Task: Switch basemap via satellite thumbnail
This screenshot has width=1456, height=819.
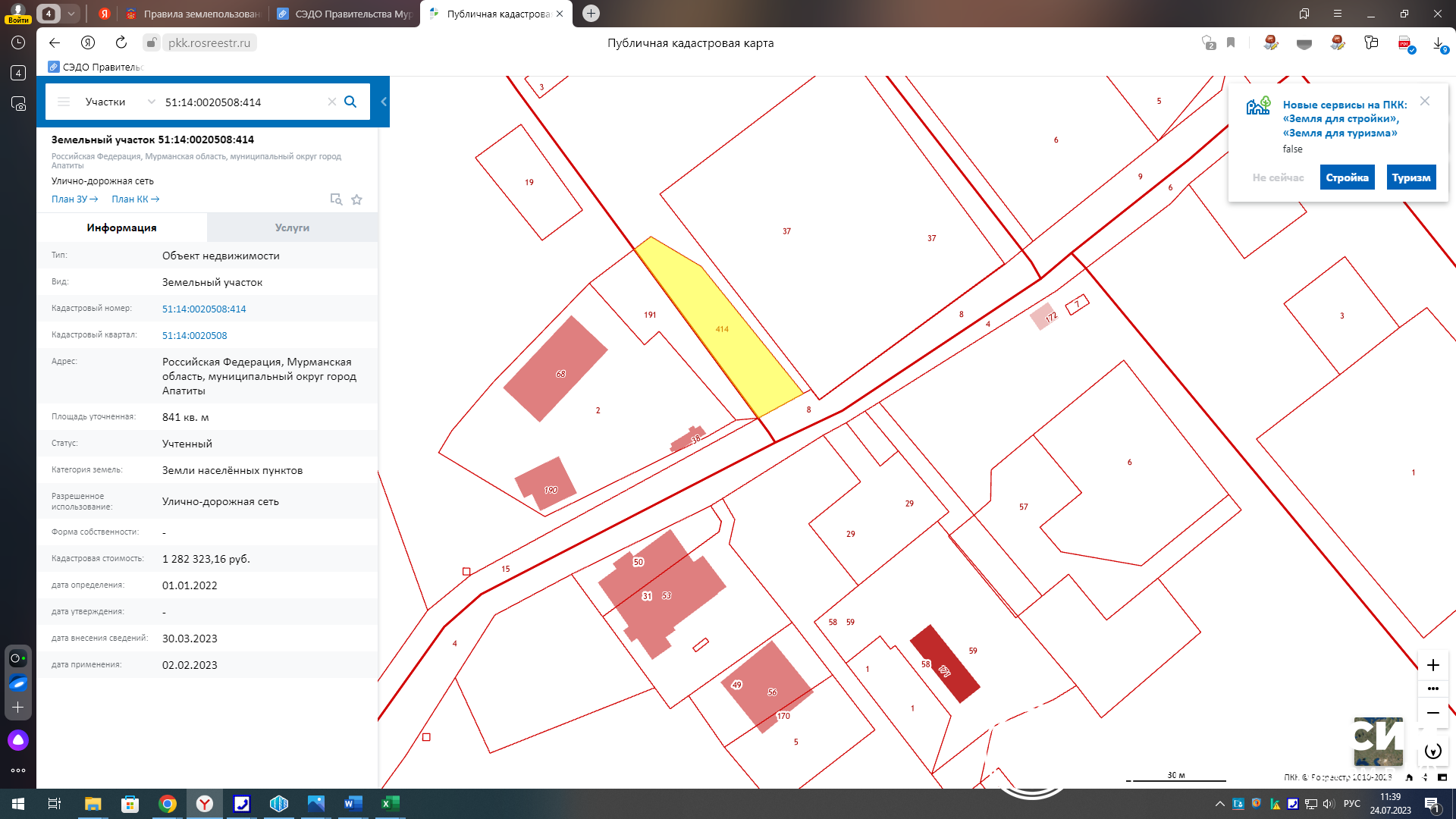Action: pyautogui.click(x=1378, y=741)
